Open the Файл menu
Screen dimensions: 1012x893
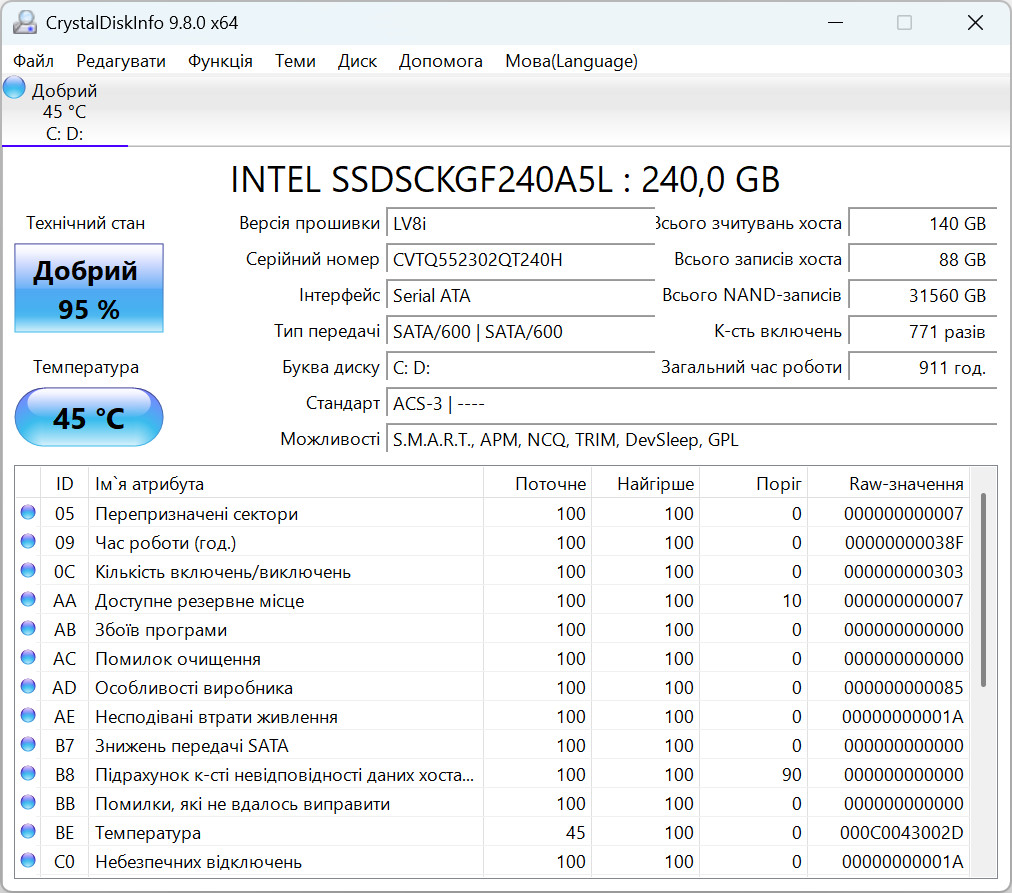pos(34,61)
